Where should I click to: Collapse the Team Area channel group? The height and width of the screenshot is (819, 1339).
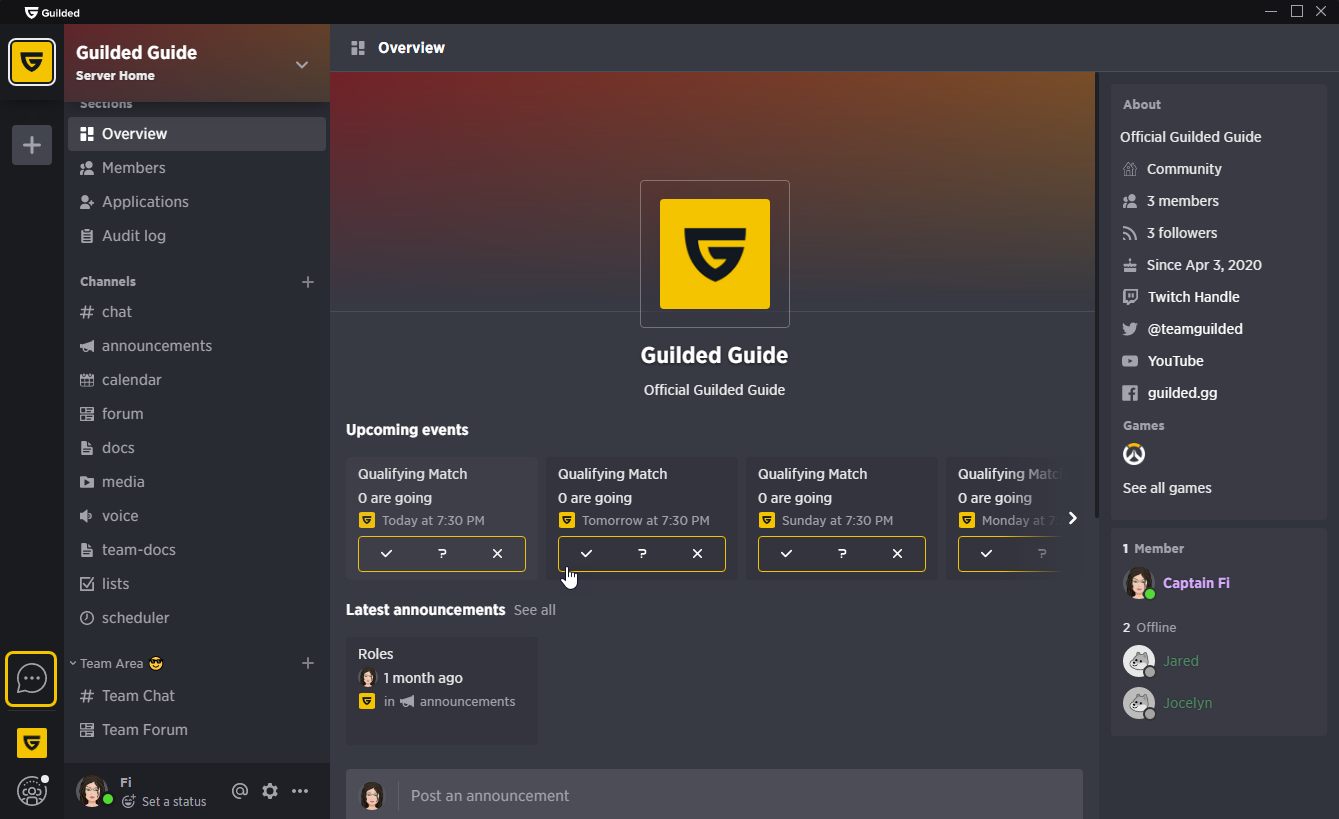click(x=73, y=663)
